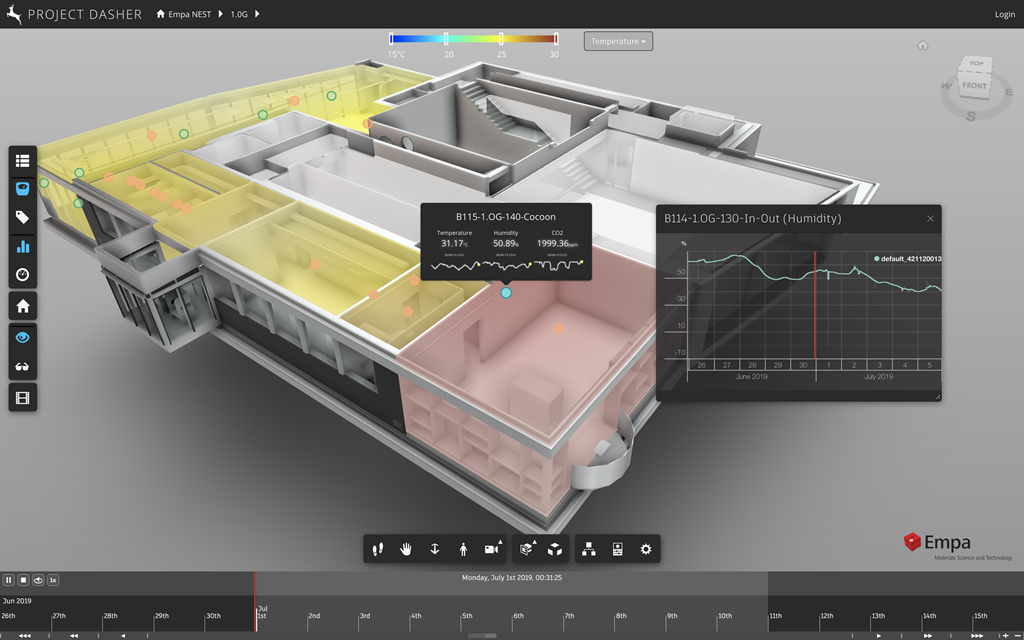Select the explode model cubes tool
1024x640 pixels.
pyautogui.click(x=554, y=549)
